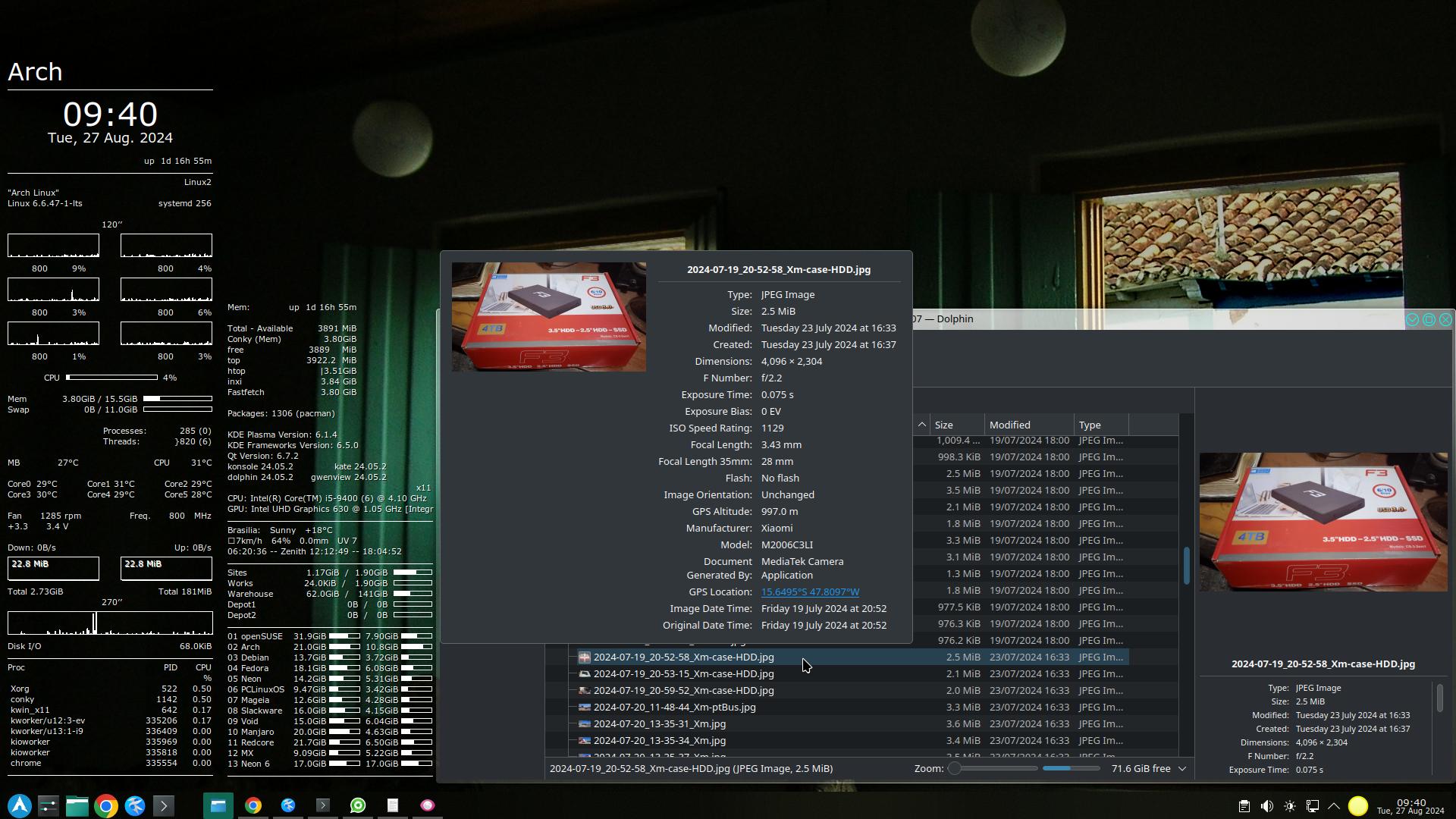This screenshot has width=1456, height=819.
Task: Open the Arch application launcher
Action: click(x=20, y=805)
